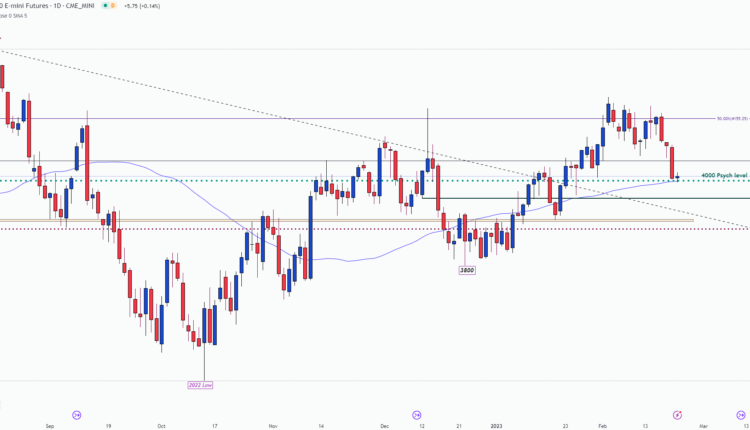The width and height of the screenshot is (750, 430).
Task: Click the SMA 5 indicator legend
Action: coord(20,18)
